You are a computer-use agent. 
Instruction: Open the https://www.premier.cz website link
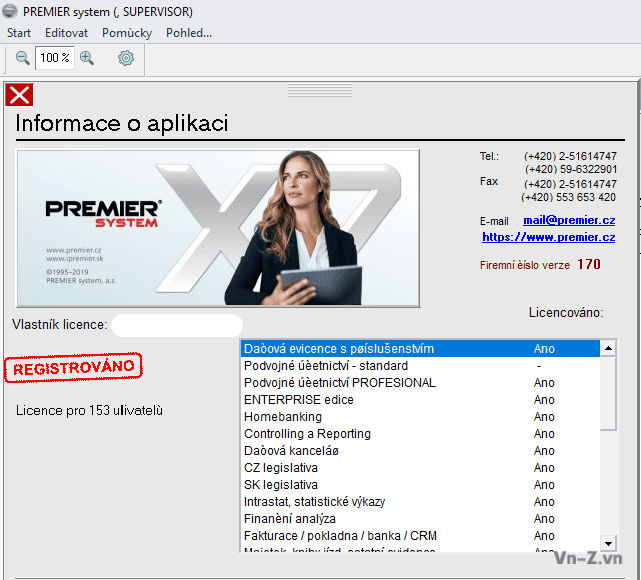point(548,237)
